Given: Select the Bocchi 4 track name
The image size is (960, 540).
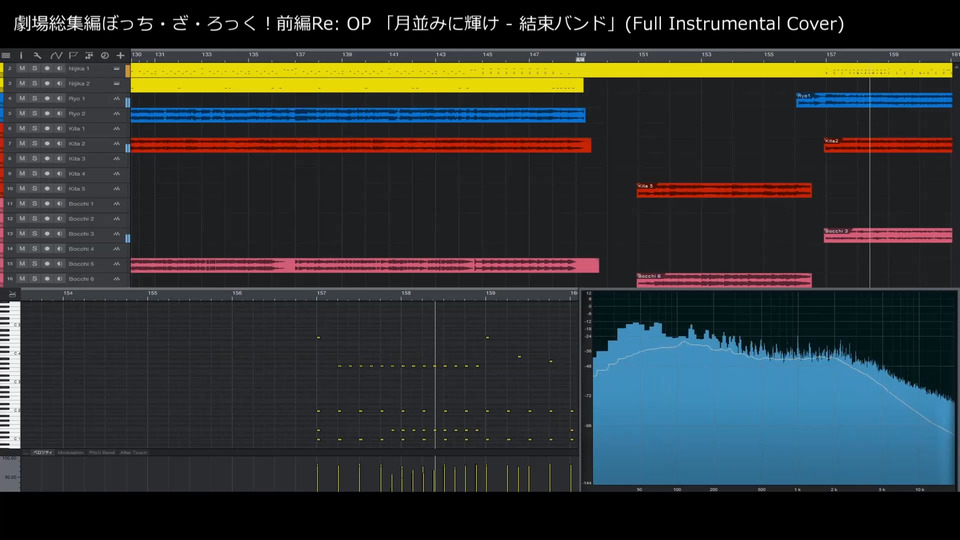Looking at the screenshot, I should click(81, 249).
